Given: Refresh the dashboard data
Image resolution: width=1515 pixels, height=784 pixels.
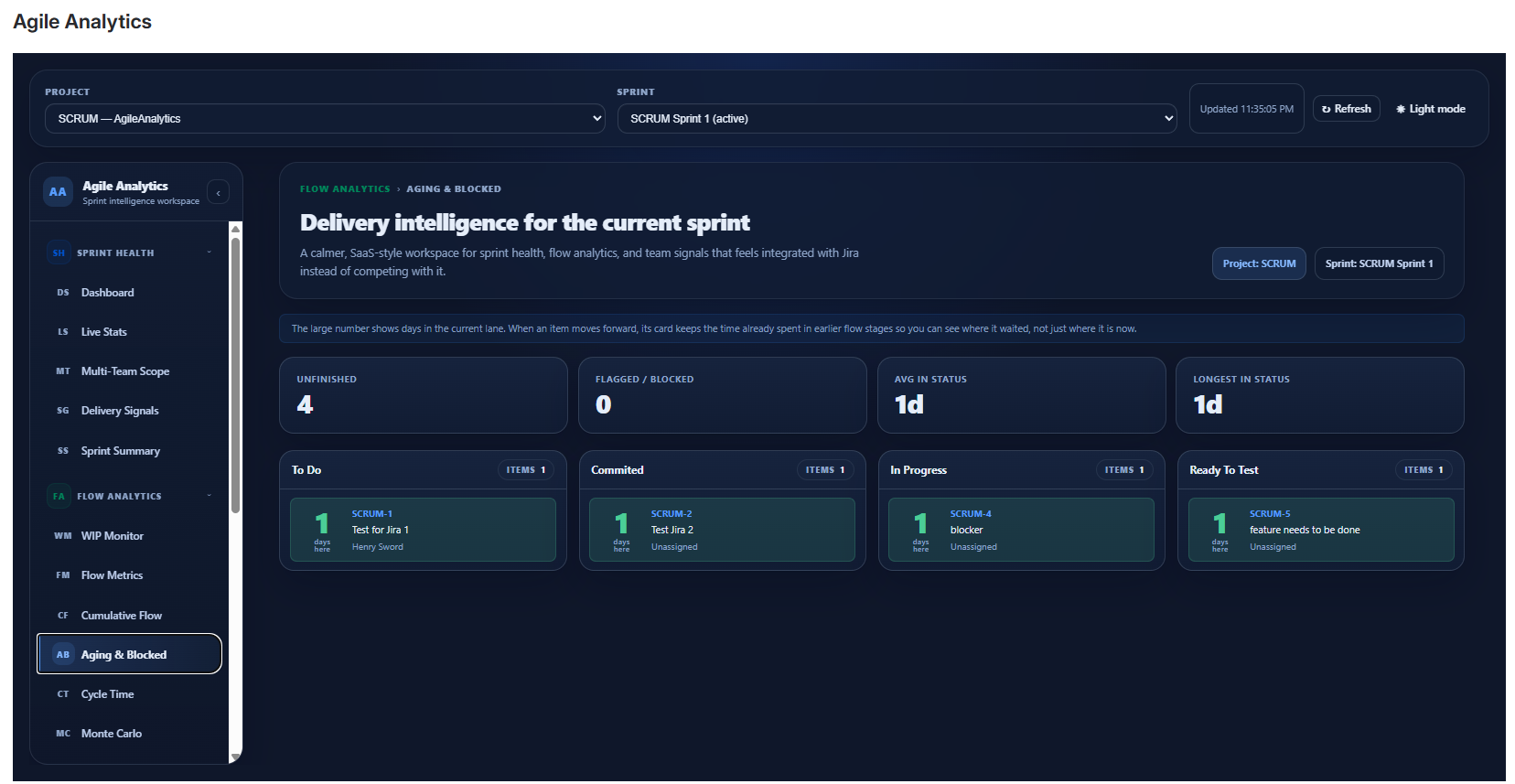Looking at the screenshot, I should (x=1347, y=109).
